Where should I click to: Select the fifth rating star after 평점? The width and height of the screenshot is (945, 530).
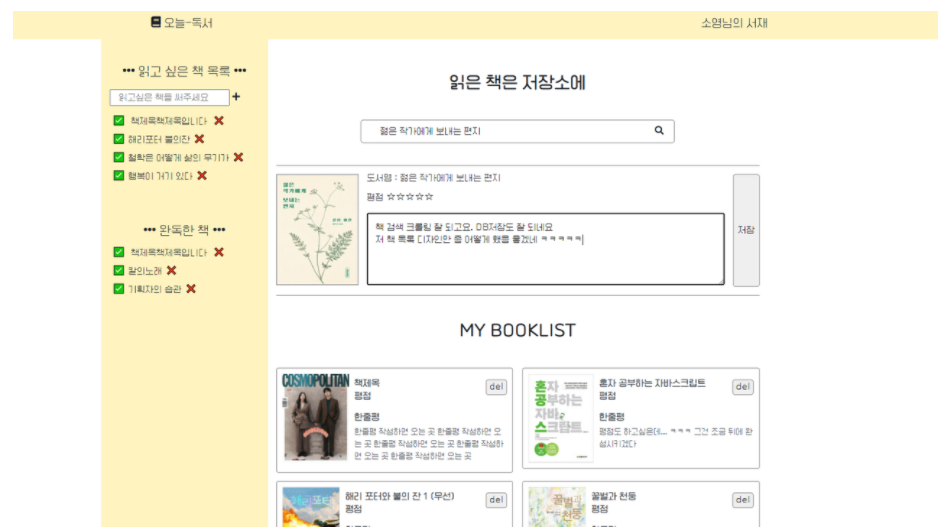pos(429,197)
